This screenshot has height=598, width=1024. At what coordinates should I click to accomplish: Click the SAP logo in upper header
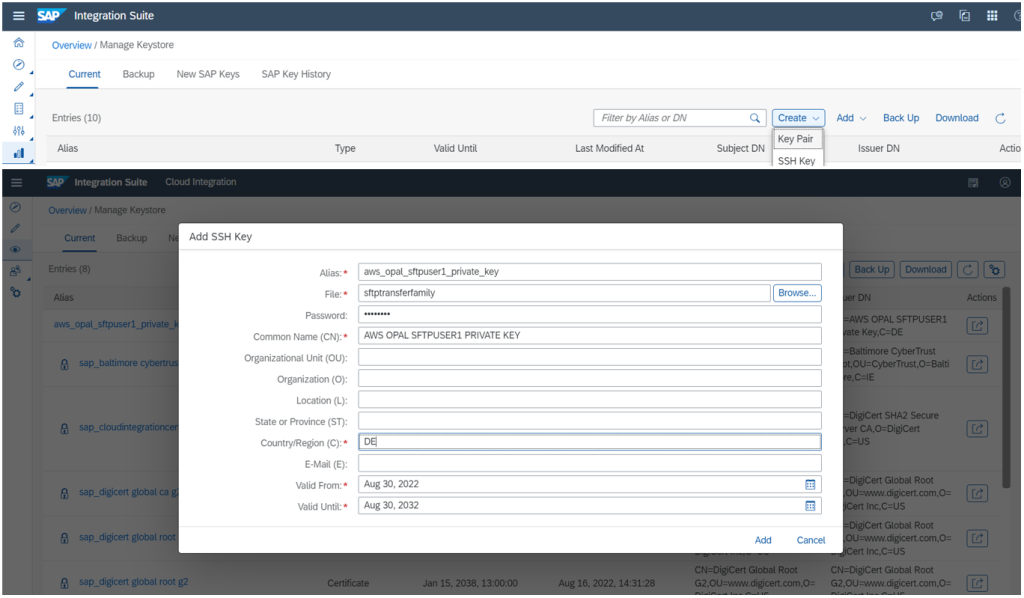coord(50,16)
